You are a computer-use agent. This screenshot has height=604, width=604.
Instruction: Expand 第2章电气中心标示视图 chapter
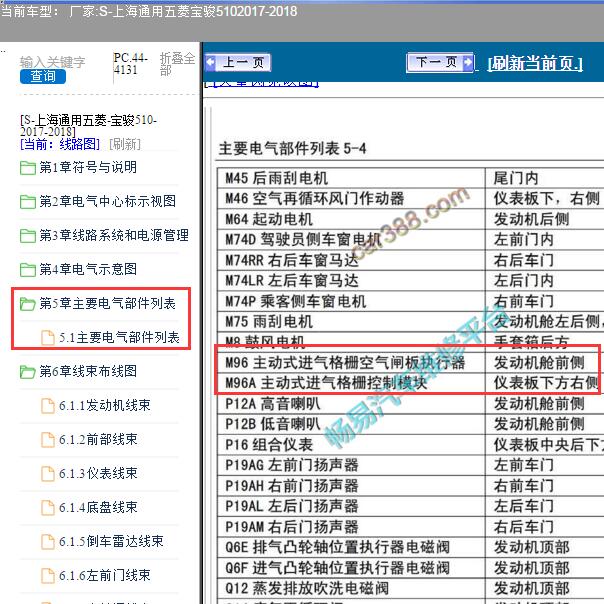pos(107,201)
